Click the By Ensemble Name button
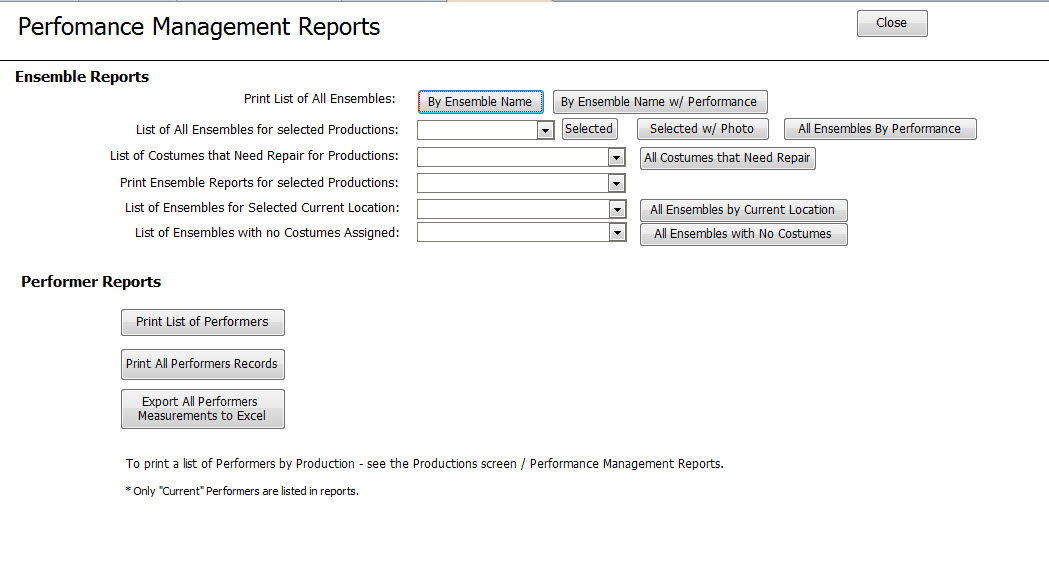 (480, 102)
